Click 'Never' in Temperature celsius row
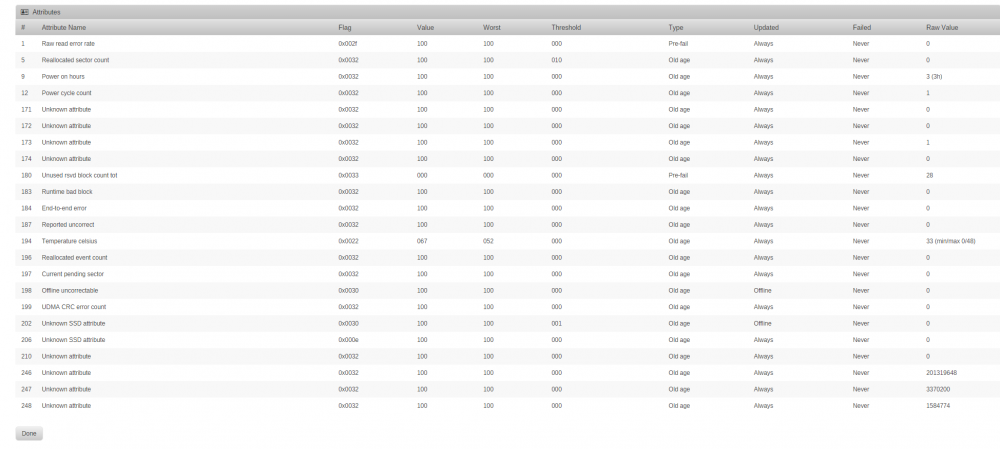The height and width of the screenshot is (449, 1000). pos(860,241)
